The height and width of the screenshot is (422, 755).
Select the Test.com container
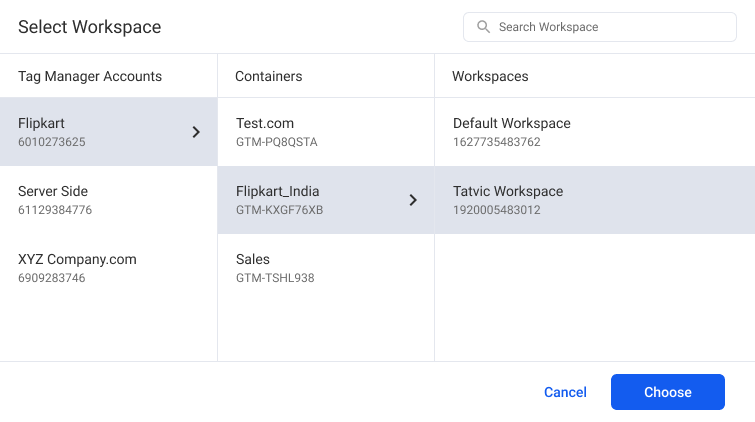(326, 132)
